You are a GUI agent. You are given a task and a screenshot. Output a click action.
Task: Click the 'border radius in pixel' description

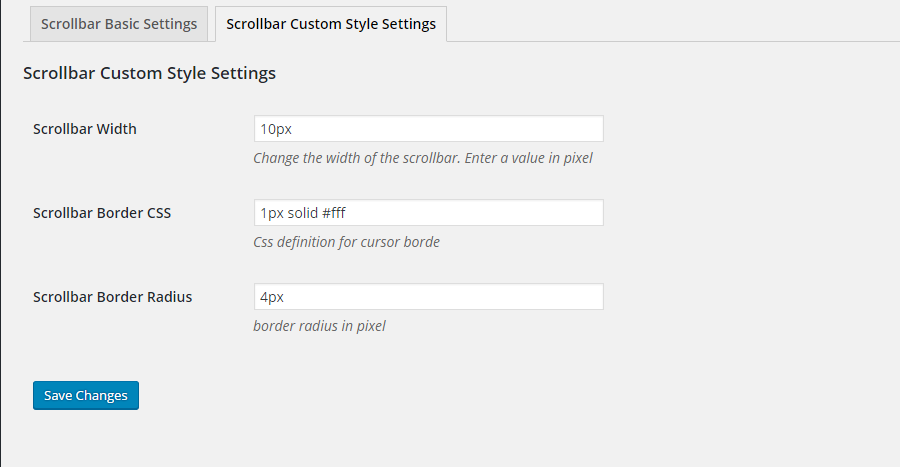(x=319, y=326)
